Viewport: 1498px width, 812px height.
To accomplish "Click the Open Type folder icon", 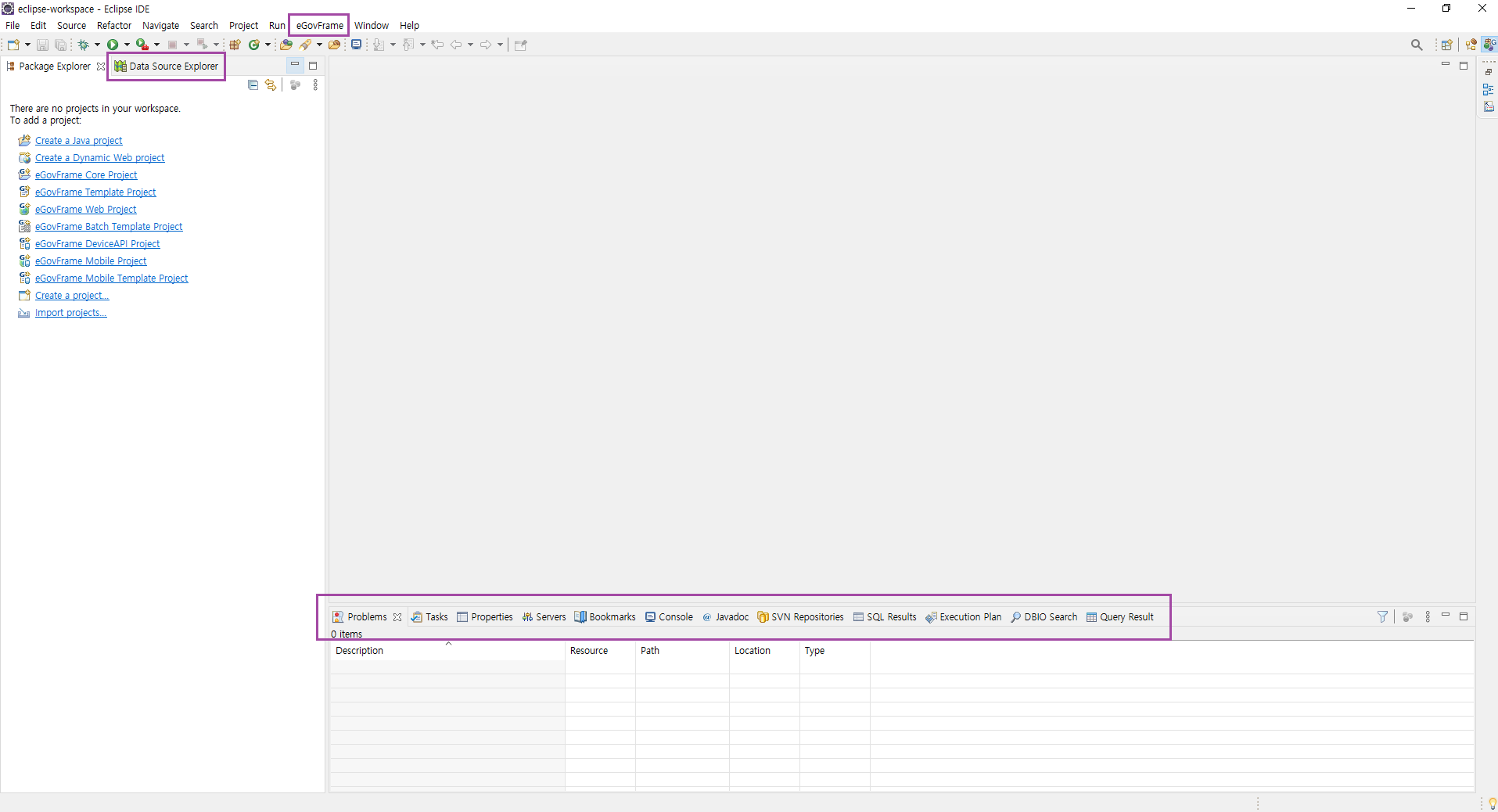I will pyautogui.click(x=286, y=45).
